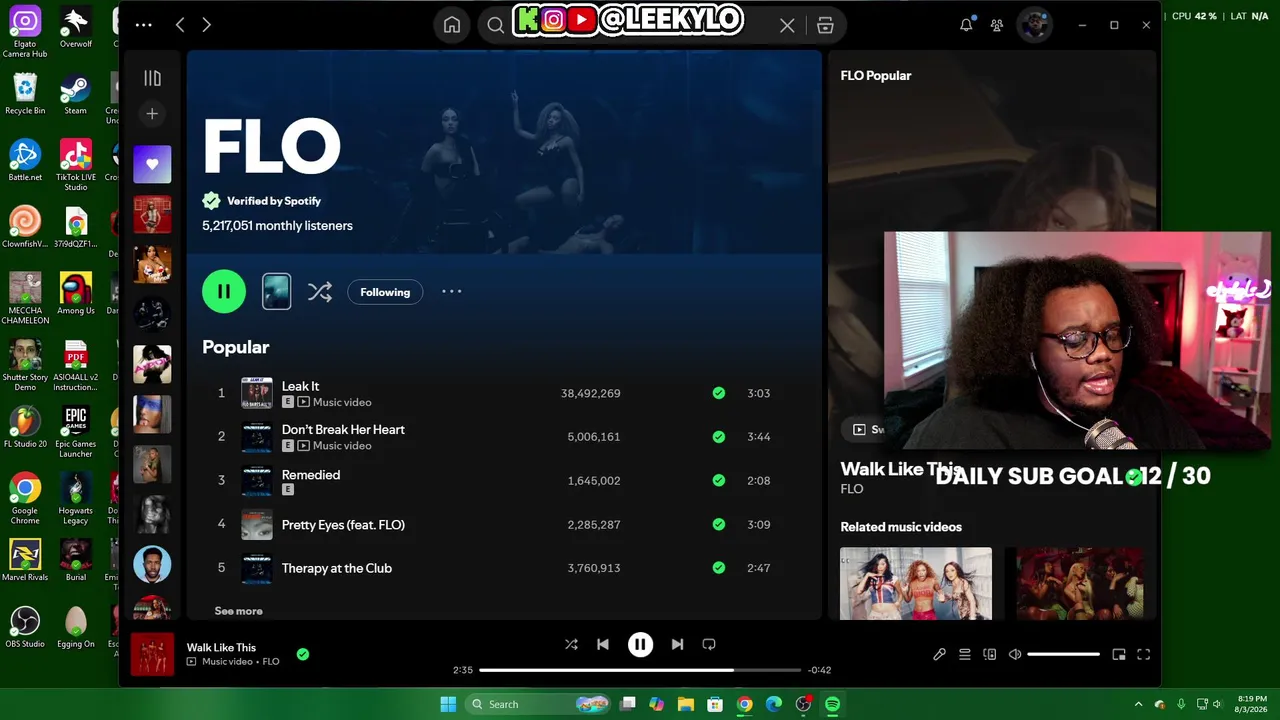
Task: Skip to the previous track
Action: coord(603,645)
